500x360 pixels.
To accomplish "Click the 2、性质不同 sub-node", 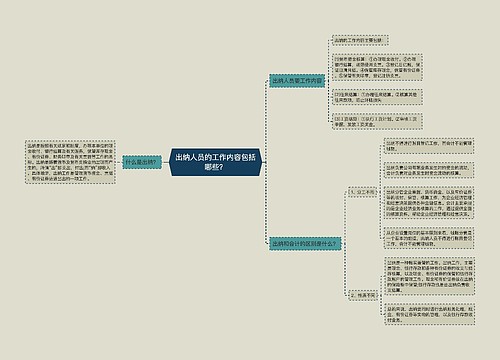I will [362, 296].
